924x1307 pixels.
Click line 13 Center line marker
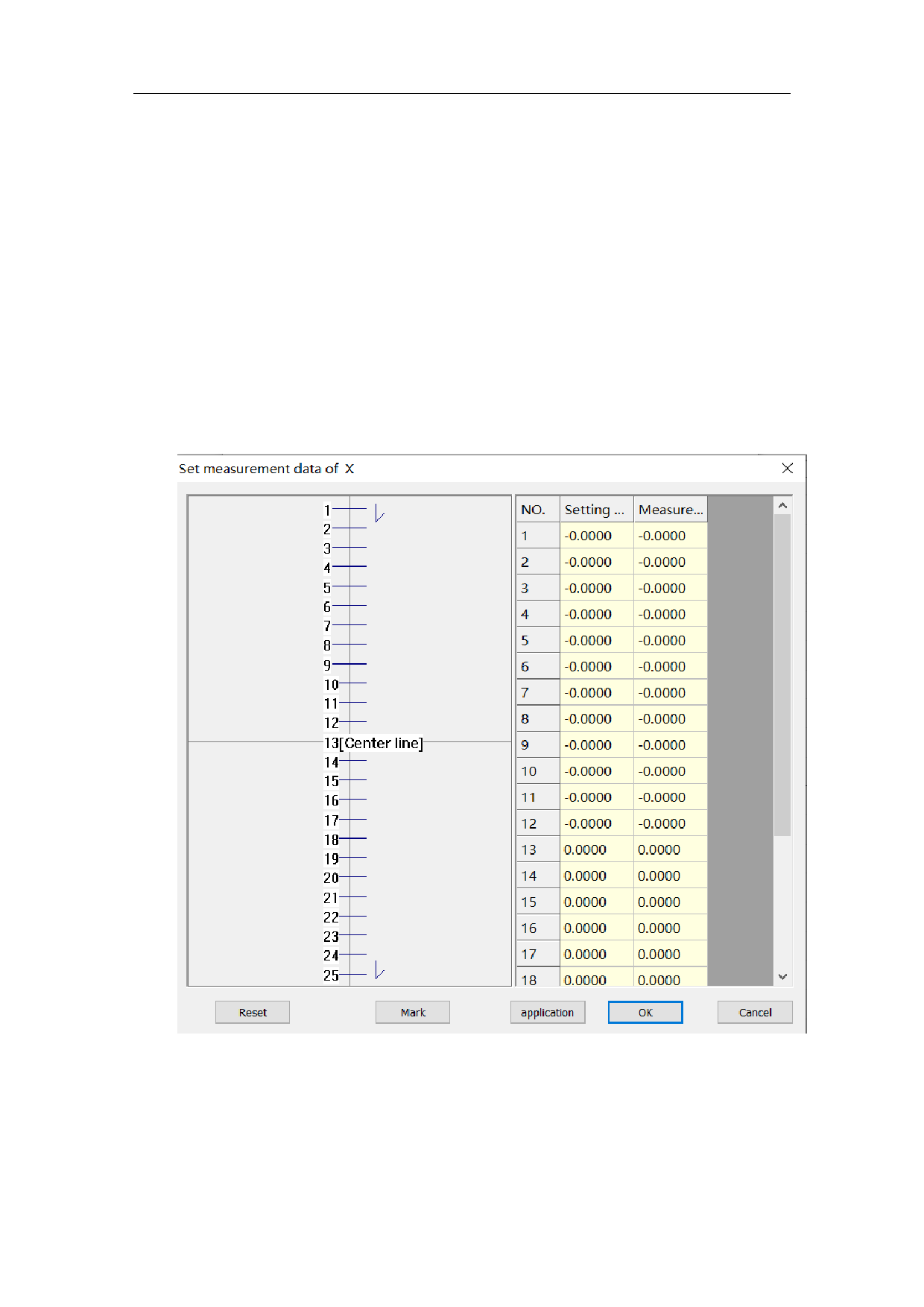(373, 743)
